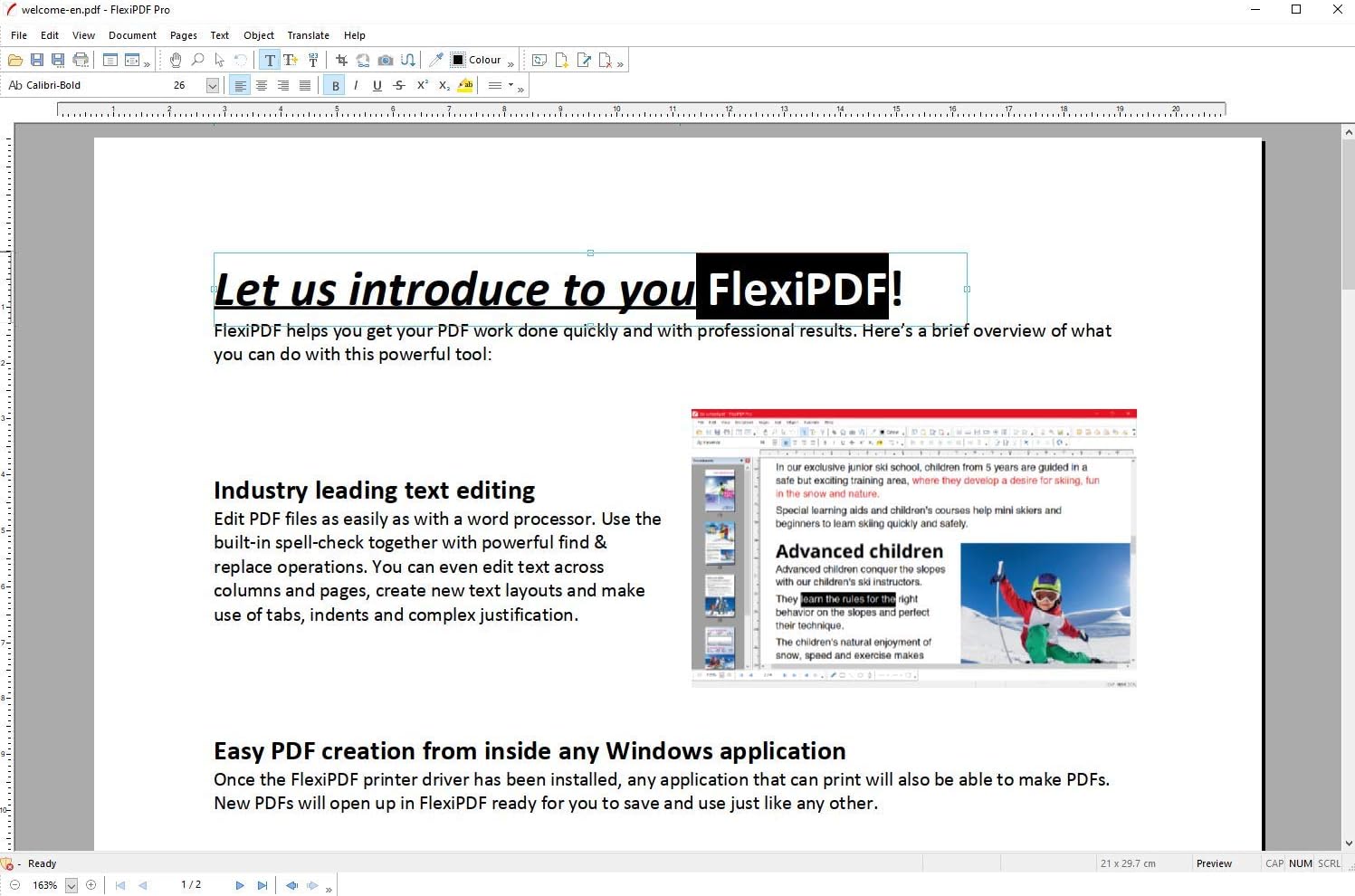Click the page layout icon beside the printer

(110, 60)
